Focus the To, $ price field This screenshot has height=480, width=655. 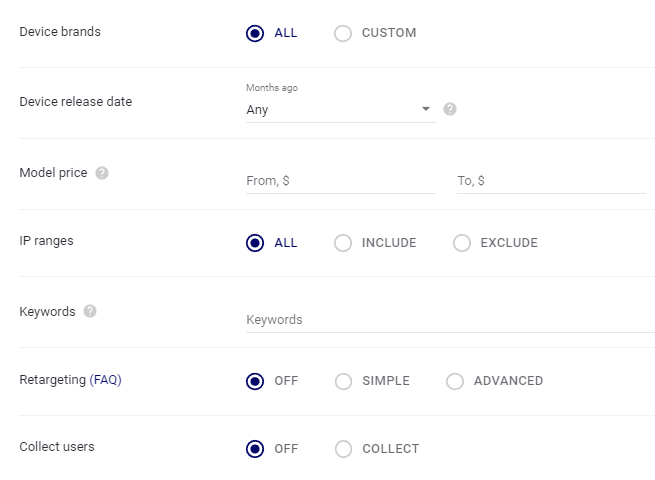pyautogui.click(x=551, y=181)
